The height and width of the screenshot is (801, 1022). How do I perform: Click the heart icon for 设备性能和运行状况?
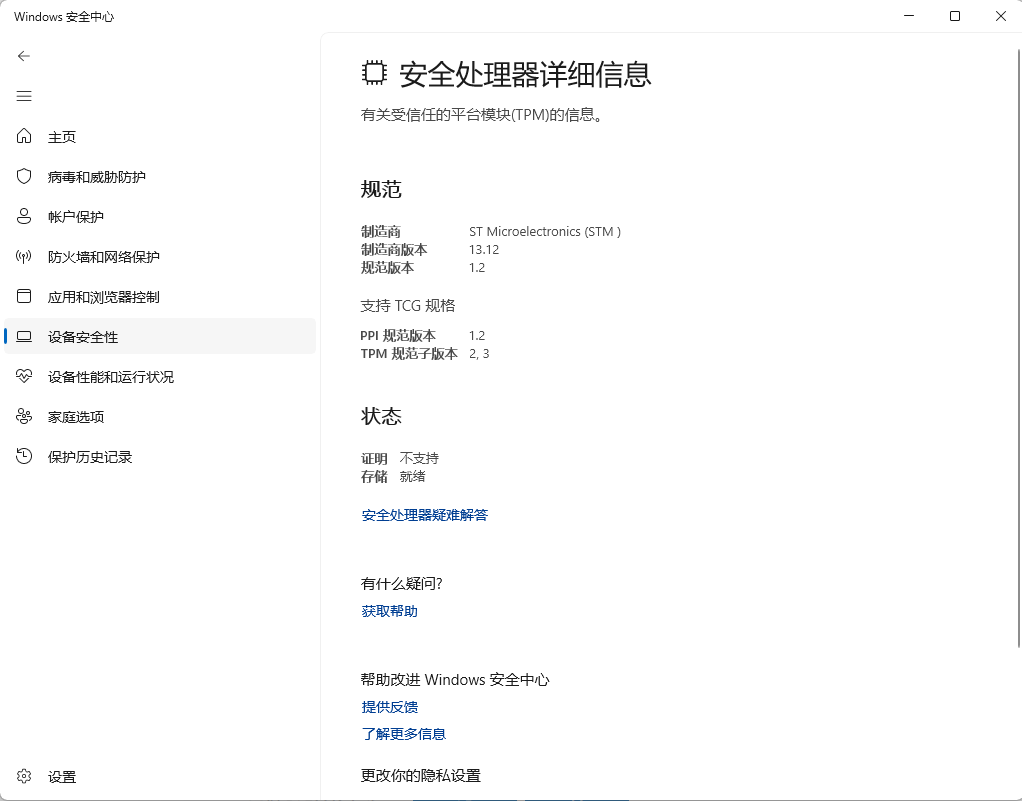(24, 376)
